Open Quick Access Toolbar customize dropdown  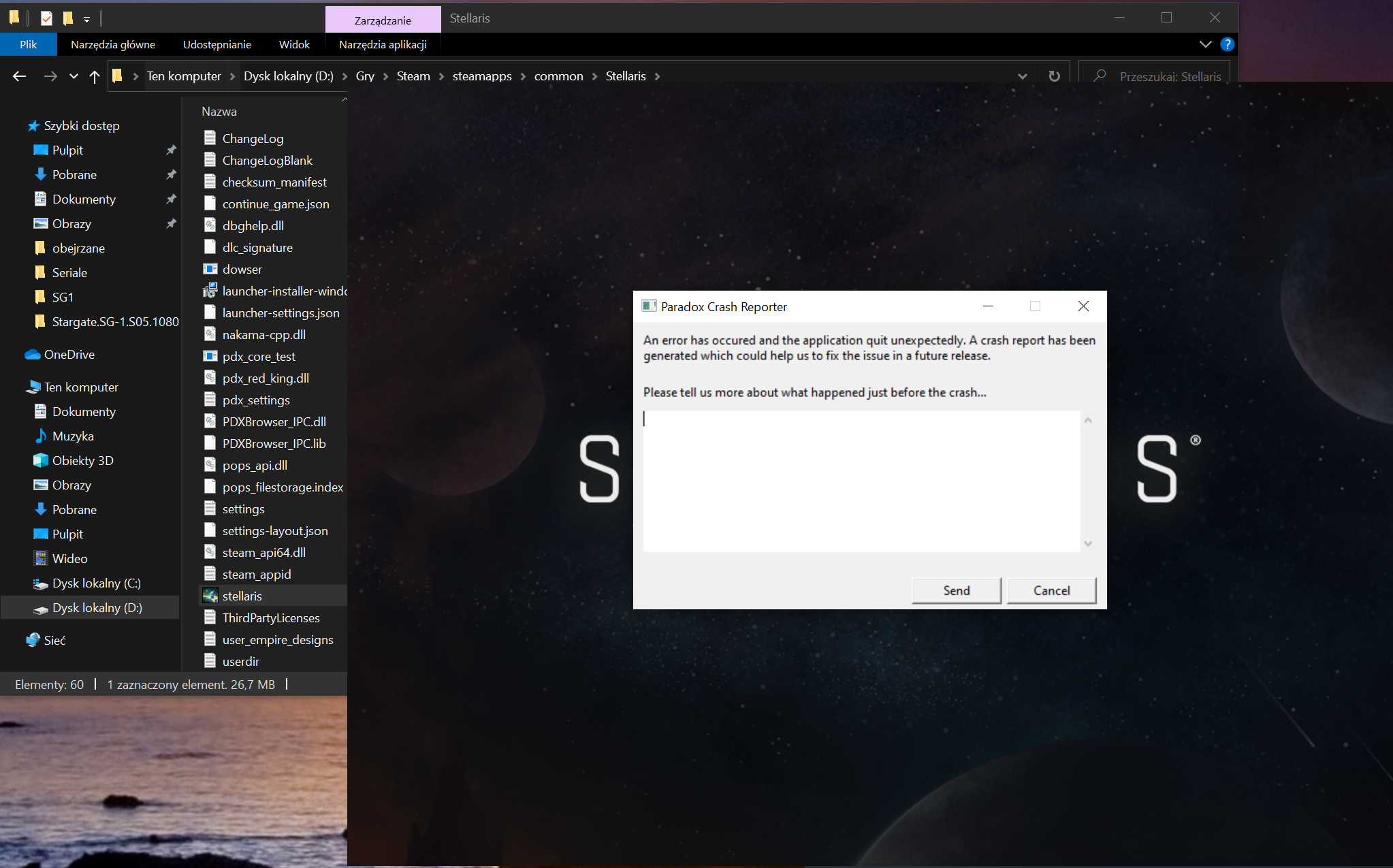(86, 20)
